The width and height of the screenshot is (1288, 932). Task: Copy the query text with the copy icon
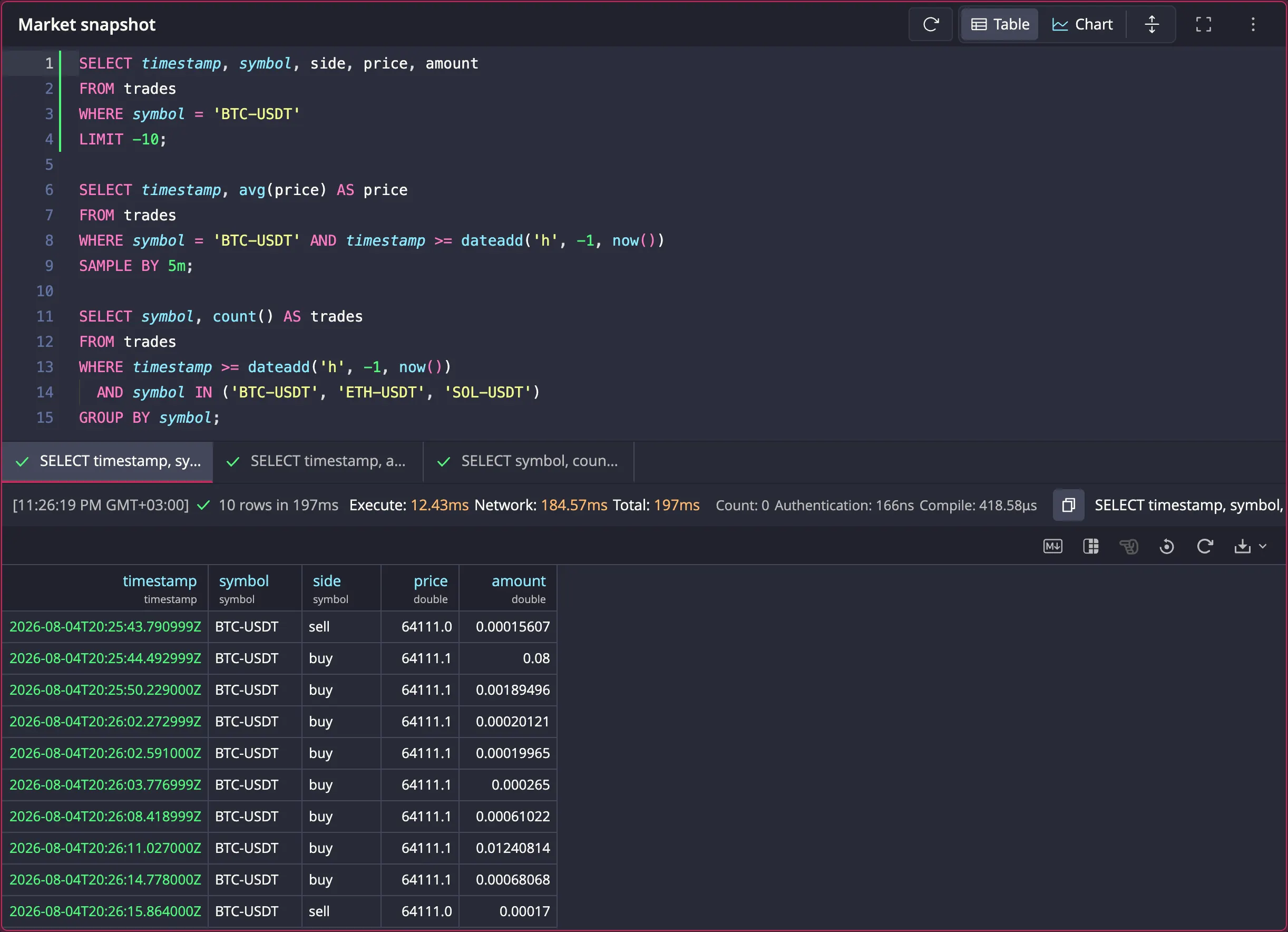[x=1068, y=505]
